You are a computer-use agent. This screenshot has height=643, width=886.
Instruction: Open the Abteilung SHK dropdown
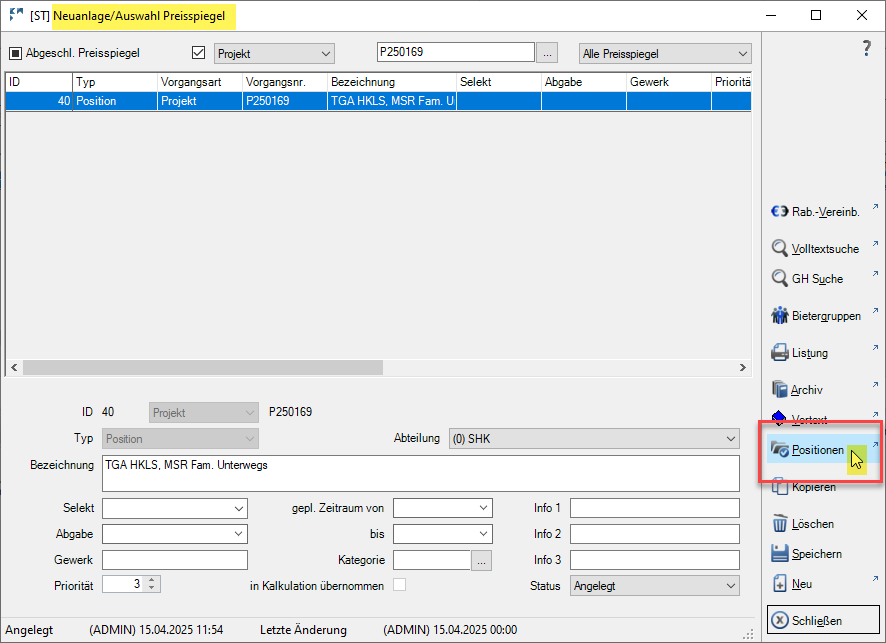[594, 439]
